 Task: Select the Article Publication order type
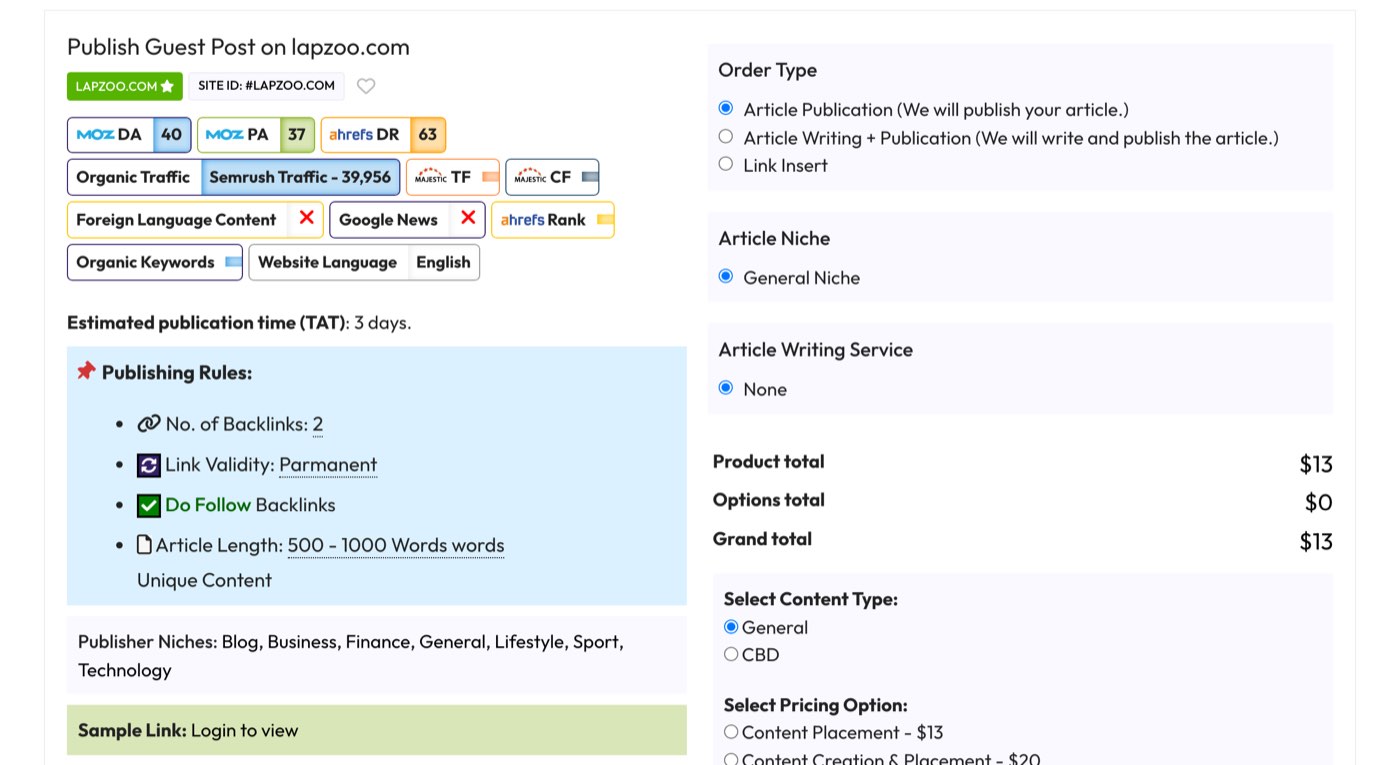[726, 108]
